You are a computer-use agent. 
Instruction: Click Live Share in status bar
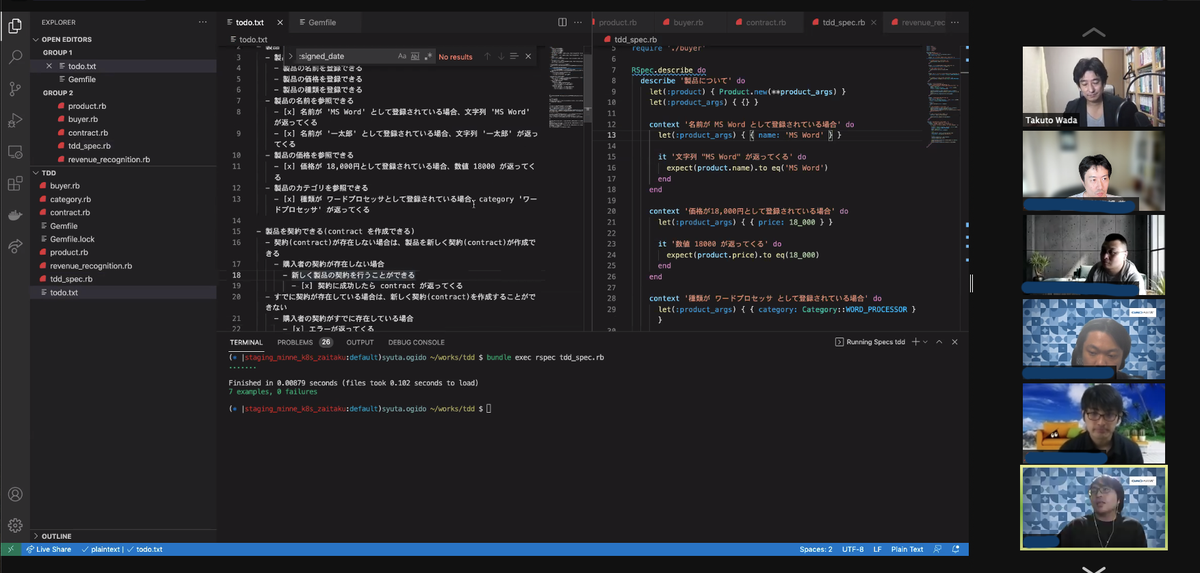(48, 549)
